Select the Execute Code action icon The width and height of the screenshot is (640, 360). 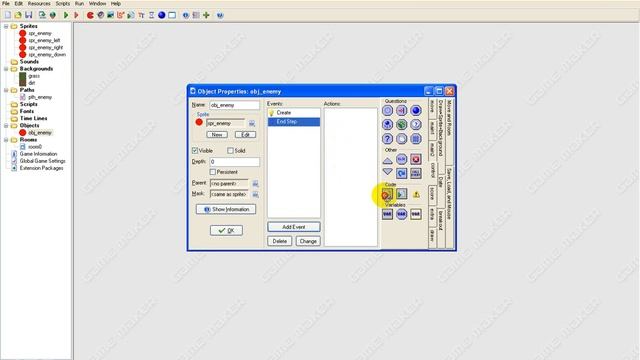(387, 194)
